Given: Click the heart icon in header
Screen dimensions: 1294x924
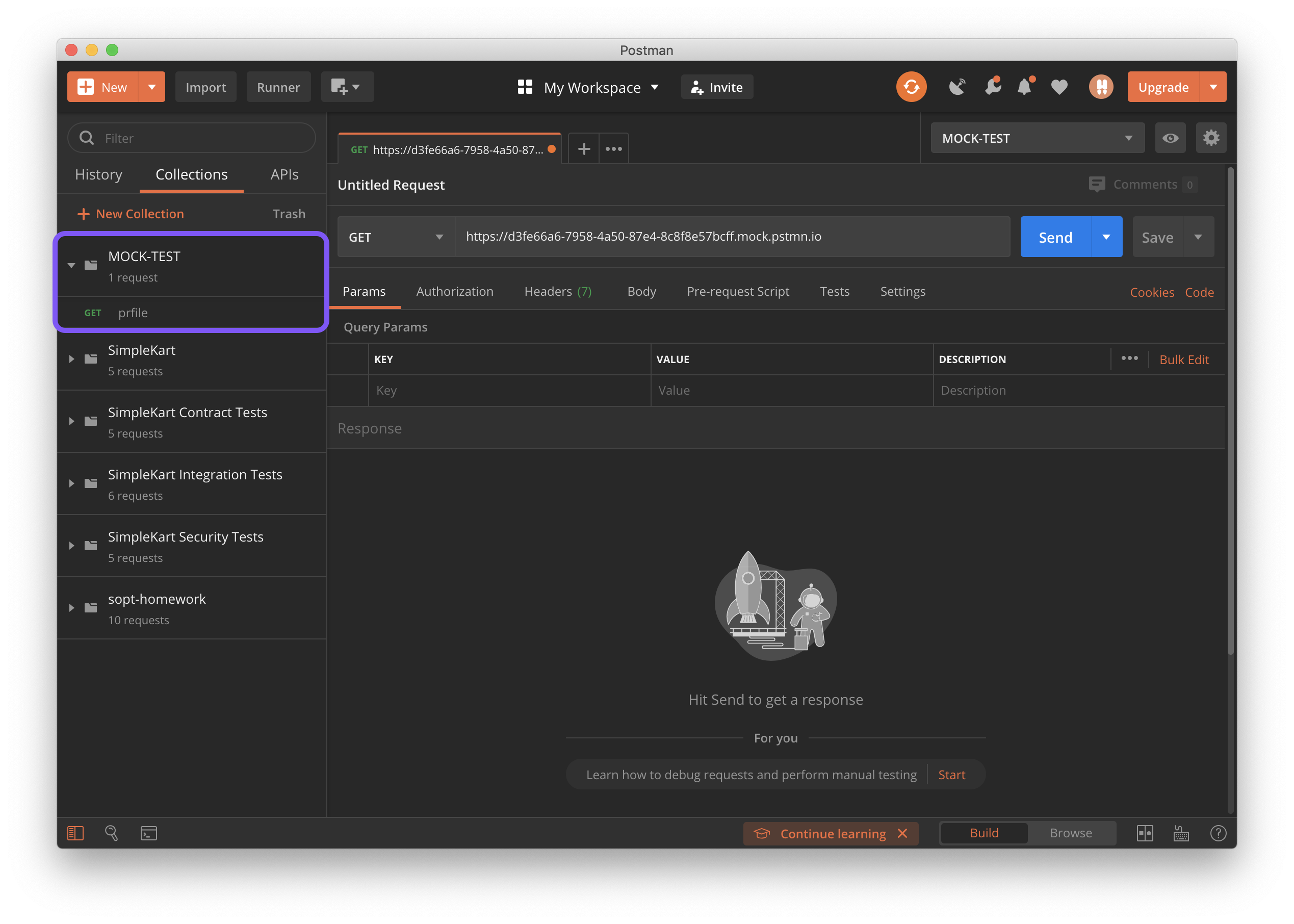Looking at the screenshot, I should coord(1058,87).
